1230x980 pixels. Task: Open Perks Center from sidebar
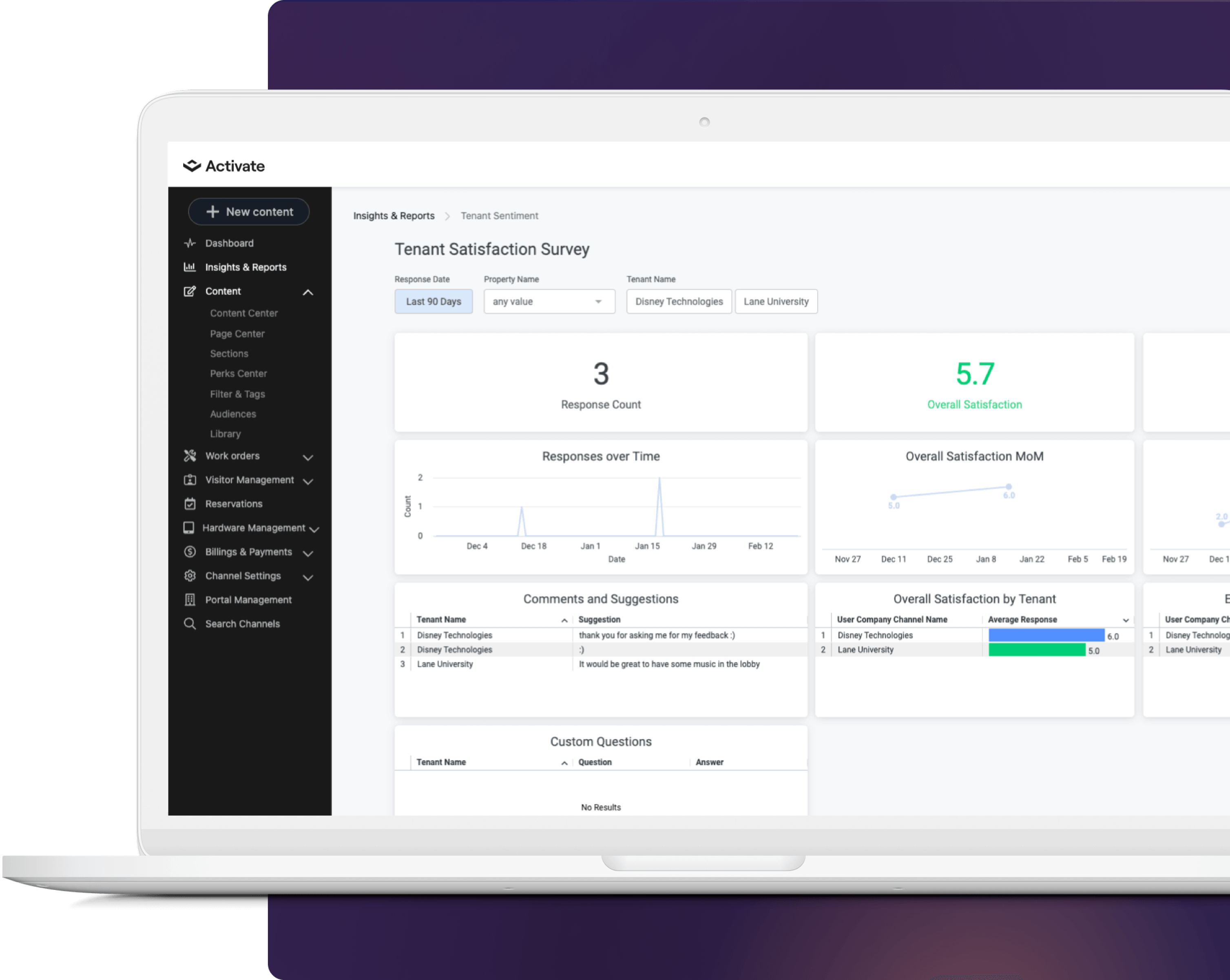point(238,373)
